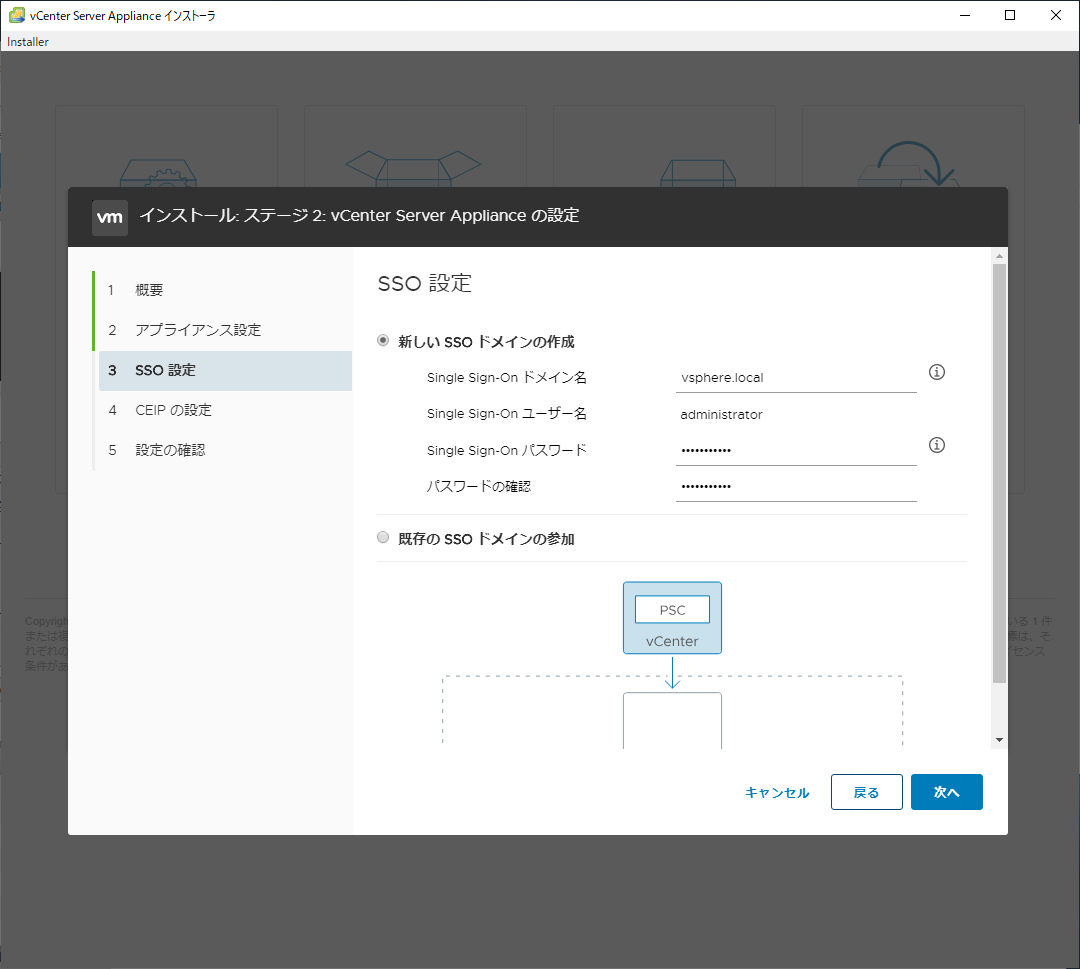Click the vm logo in dialog header
The width and height of the screenshot is (1080, 969).
coord(110,218)
